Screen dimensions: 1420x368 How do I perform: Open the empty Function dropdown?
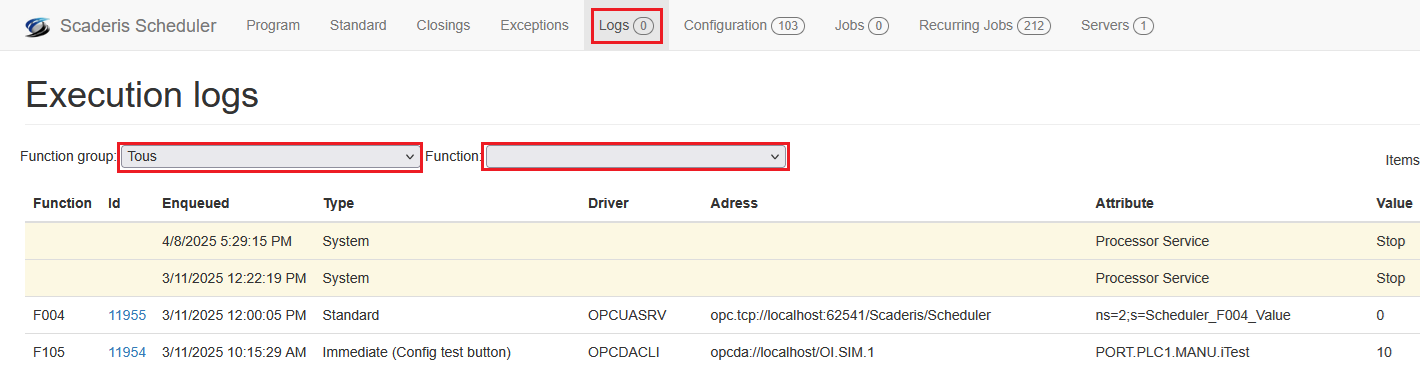[x=636, y=157]
